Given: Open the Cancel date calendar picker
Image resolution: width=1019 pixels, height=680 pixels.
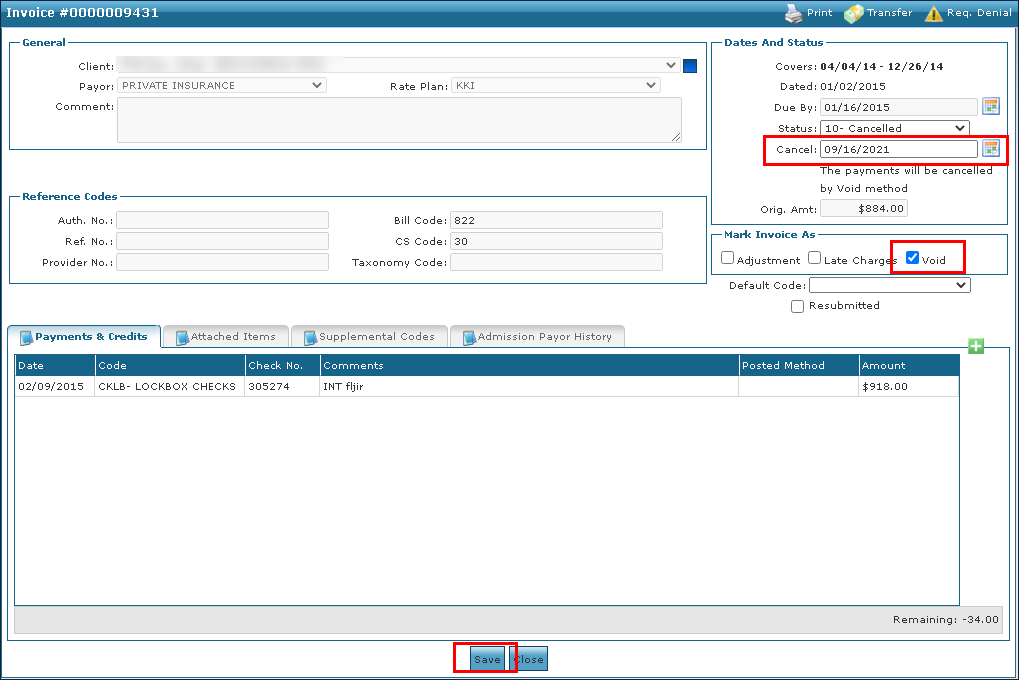Looking at the screenshot, I should 991,149.
